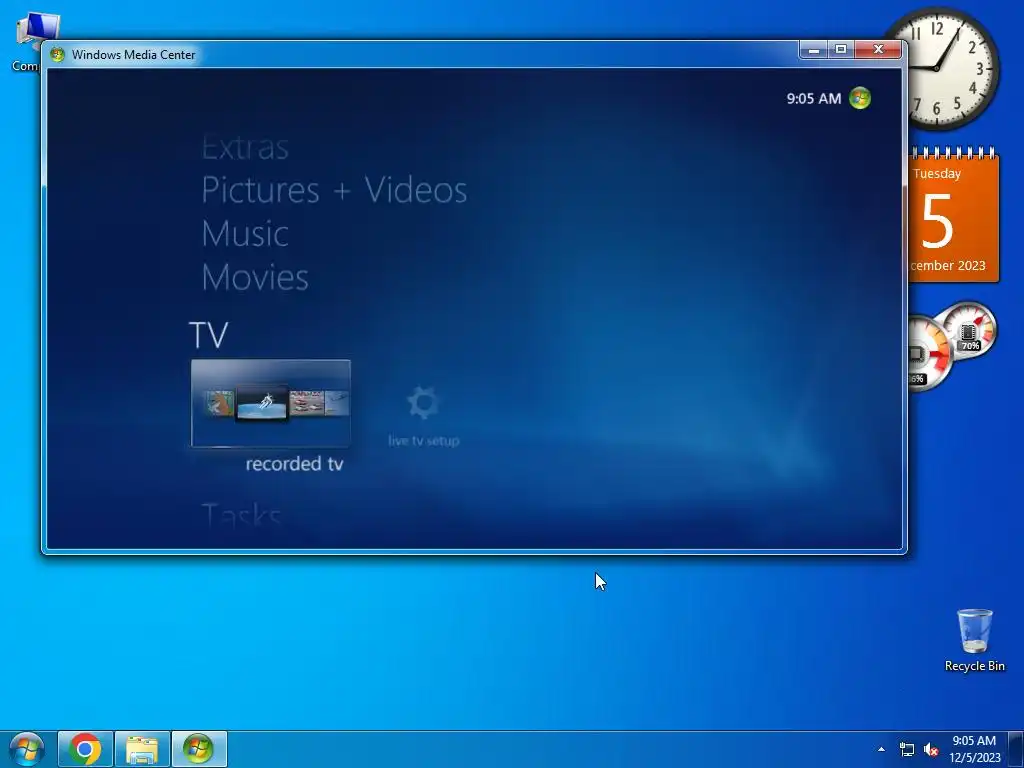Screen dimensions: 1024x768
Task: Click the 9:05 AM time in Media Center
Action: tap(814, 99)
